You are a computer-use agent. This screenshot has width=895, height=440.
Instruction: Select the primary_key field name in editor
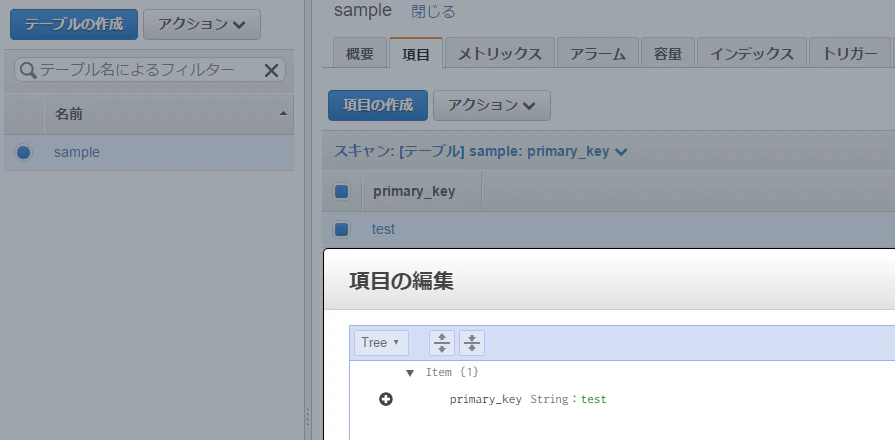click(x=485, y=399)
